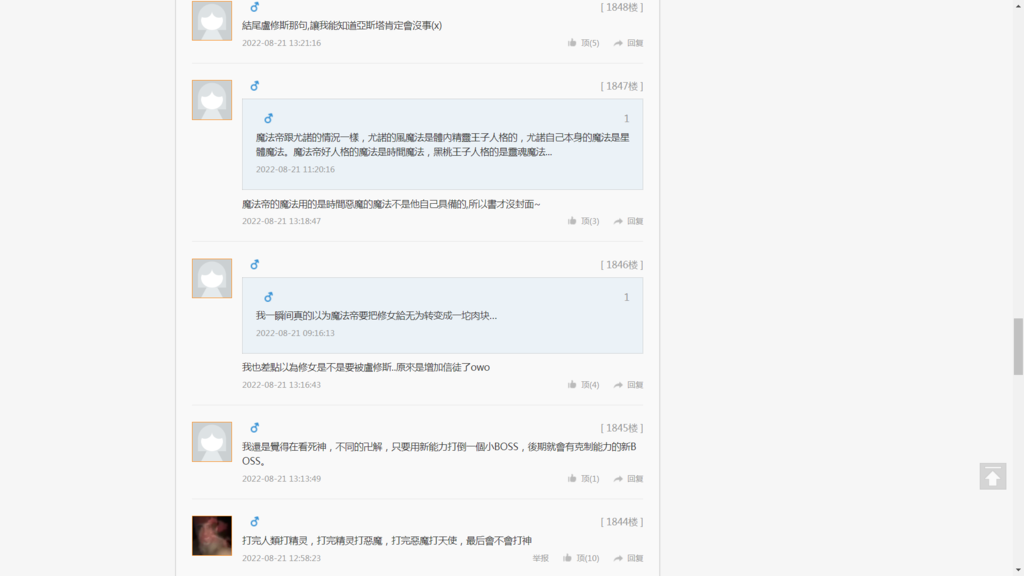Click reply arrow on floor 1848 comment
This screenshot has height=576, width=1024.
tap(628, 43)
